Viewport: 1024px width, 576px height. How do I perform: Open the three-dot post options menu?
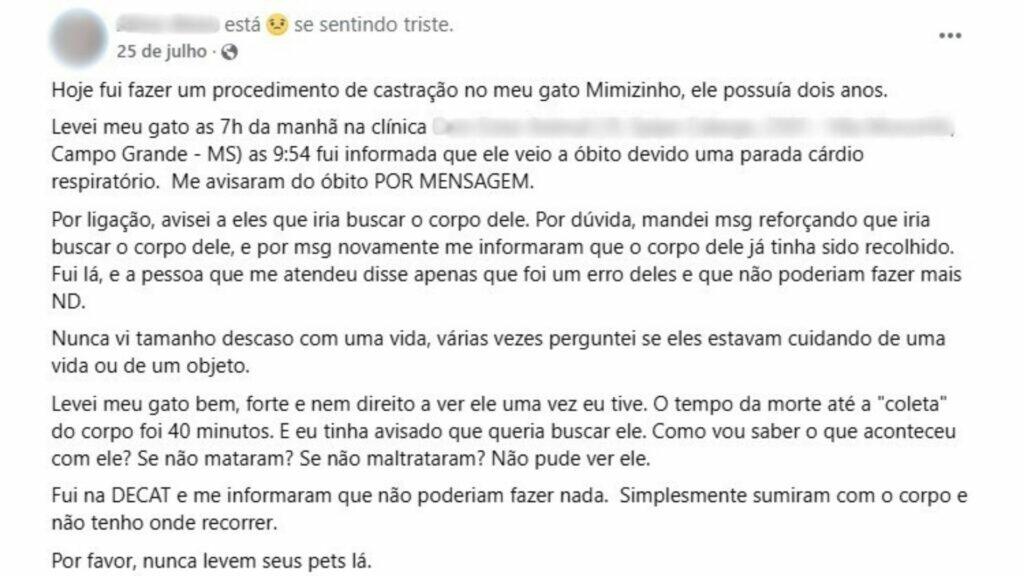coord(950,35)
